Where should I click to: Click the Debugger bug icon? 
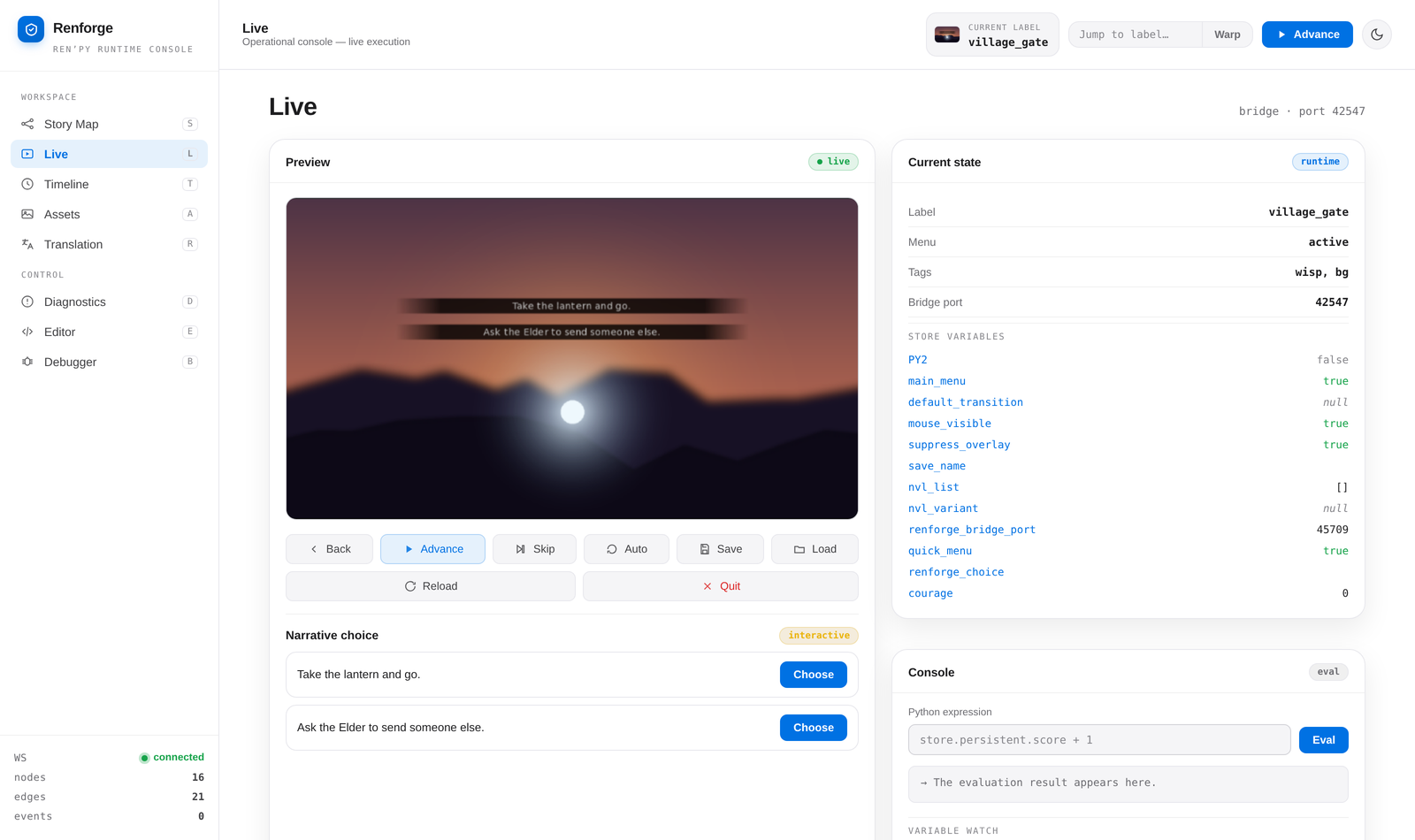tap(27, 362)
